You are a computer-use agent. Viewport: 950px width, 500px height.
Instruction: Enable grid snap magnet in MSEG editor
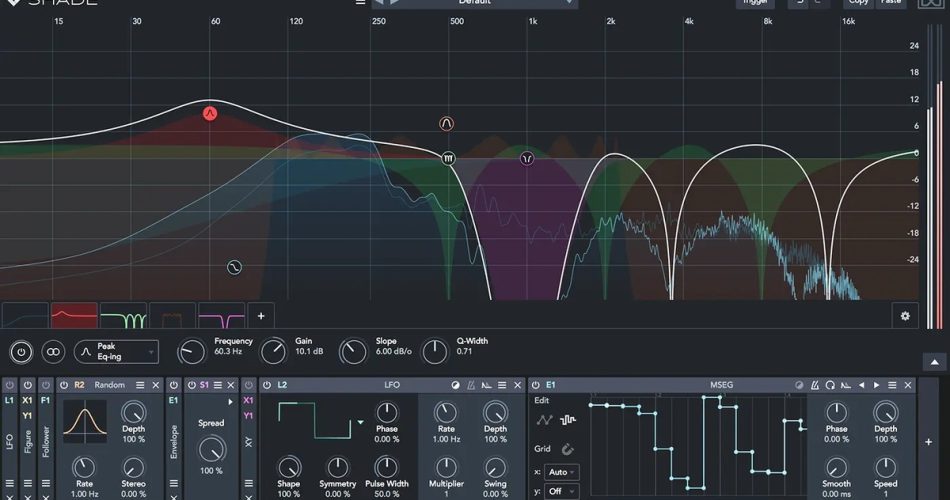coord(568,449)
